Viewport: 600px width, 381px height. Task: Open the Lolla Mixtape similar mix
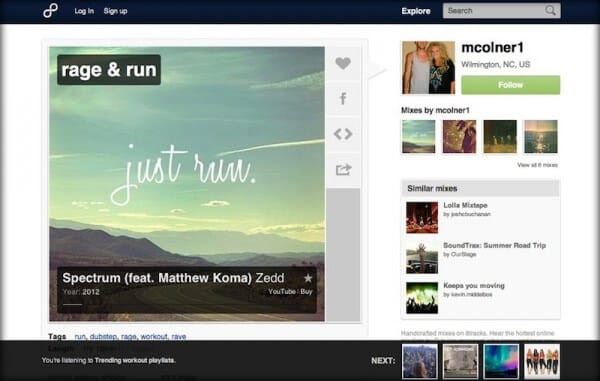point(465,205)
